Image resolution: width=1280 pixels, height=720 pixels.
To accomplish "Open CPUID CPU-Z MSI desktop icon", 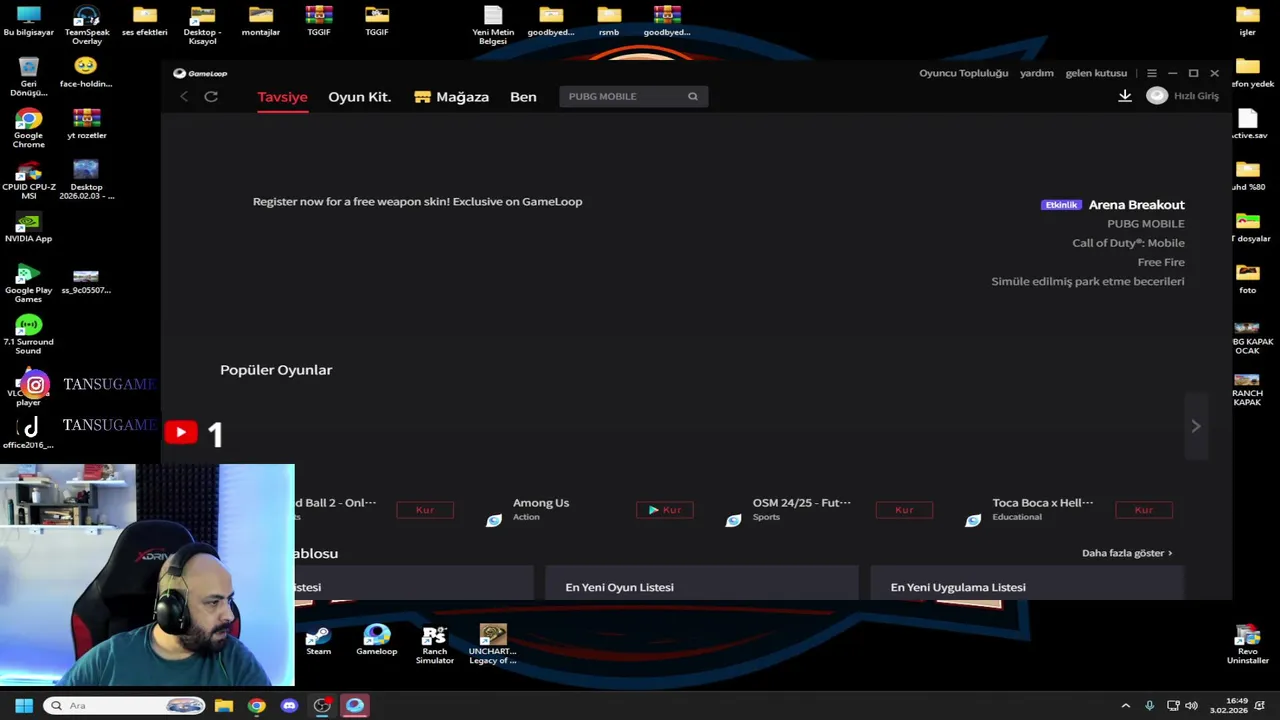I will (x=28, y=180).
